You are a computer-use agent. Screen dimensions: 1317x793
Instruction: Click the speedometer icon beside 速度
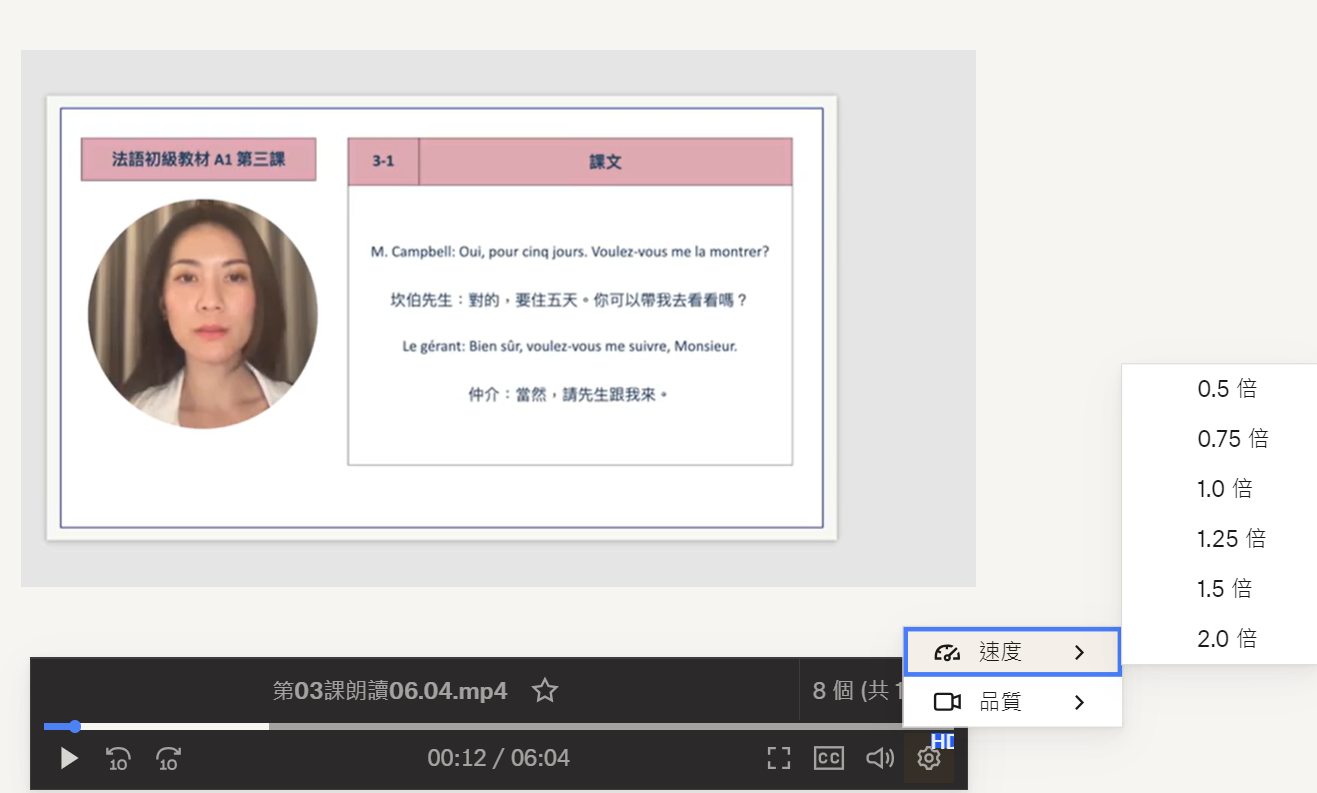coord(946,653)
